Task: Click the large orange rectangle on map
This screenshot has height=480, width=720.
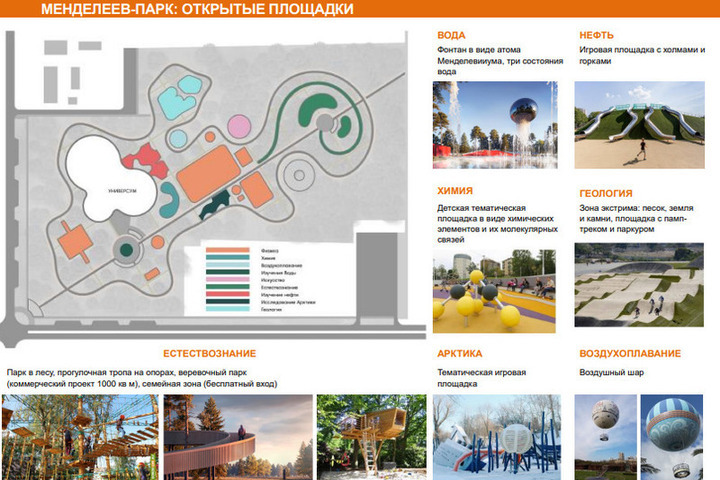Action: [208, 174]
